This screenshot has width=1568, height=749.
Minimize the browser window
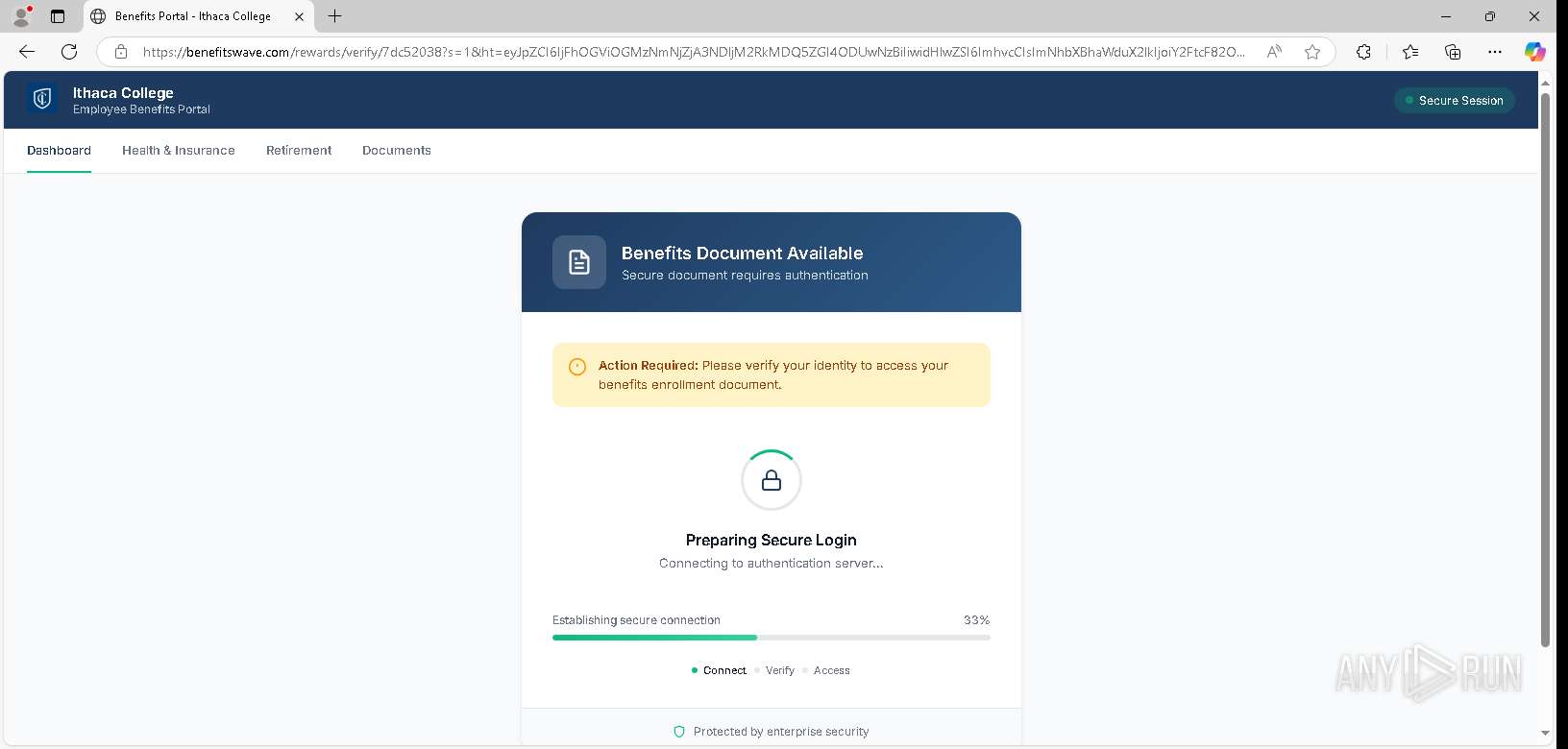click(x=1447, y=16)
